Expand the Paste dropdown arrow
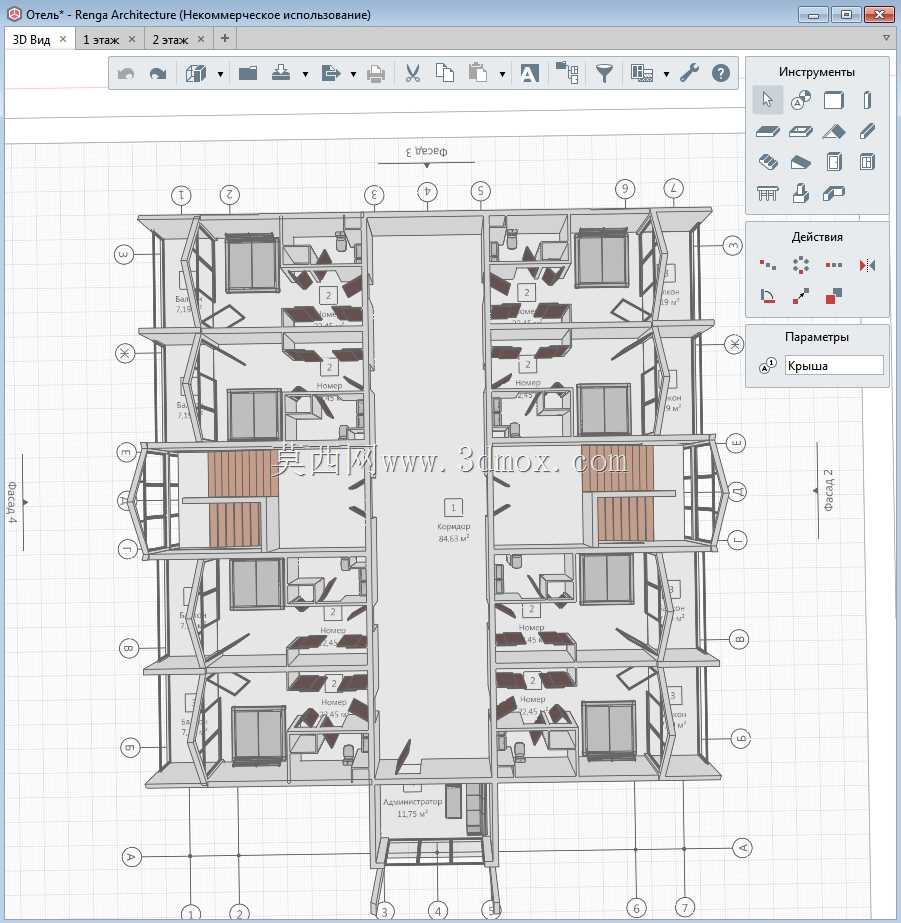This screenshot has height=923, width=901. click(502, 75)
